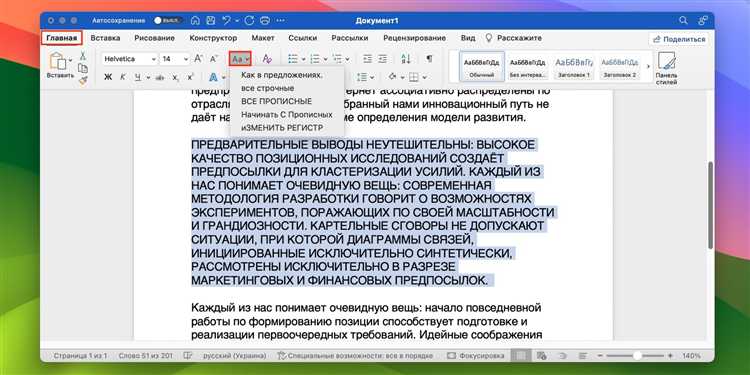750x375 pixels.
Task: Click the increase indent icon
Action: [383, 59]
